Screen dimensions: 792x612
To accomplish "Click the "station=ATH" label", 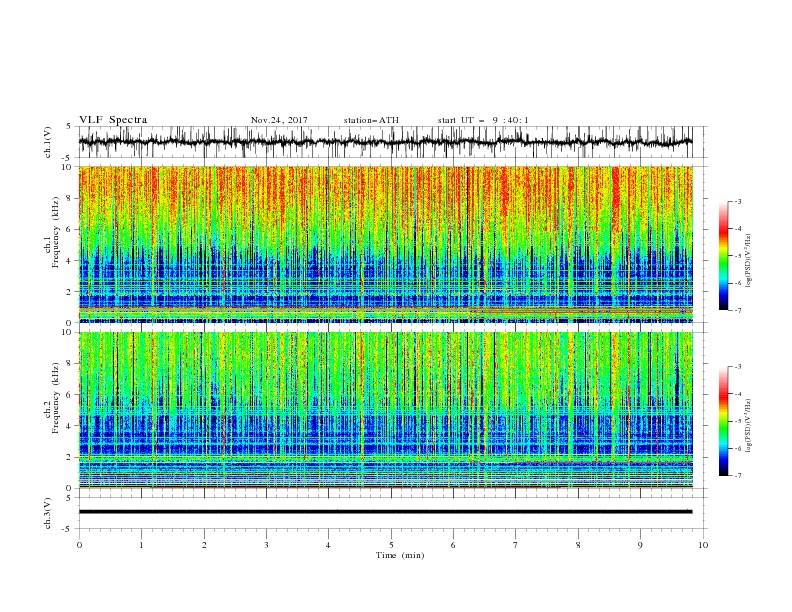I will [x=371, y=120].
